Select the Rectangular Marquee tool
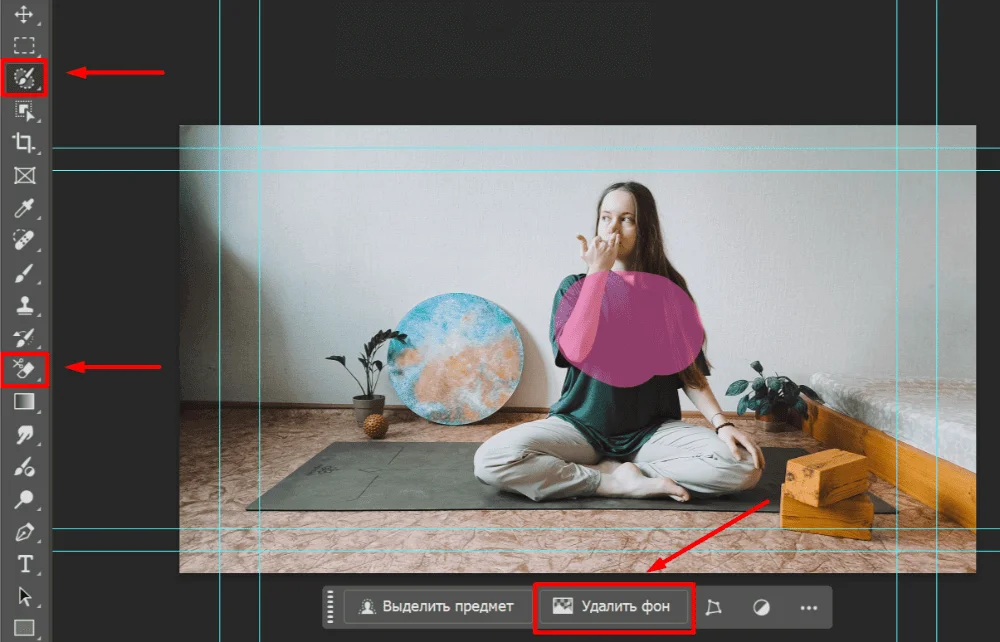This screenshot has width=1000, height=642. pos(24,46)
